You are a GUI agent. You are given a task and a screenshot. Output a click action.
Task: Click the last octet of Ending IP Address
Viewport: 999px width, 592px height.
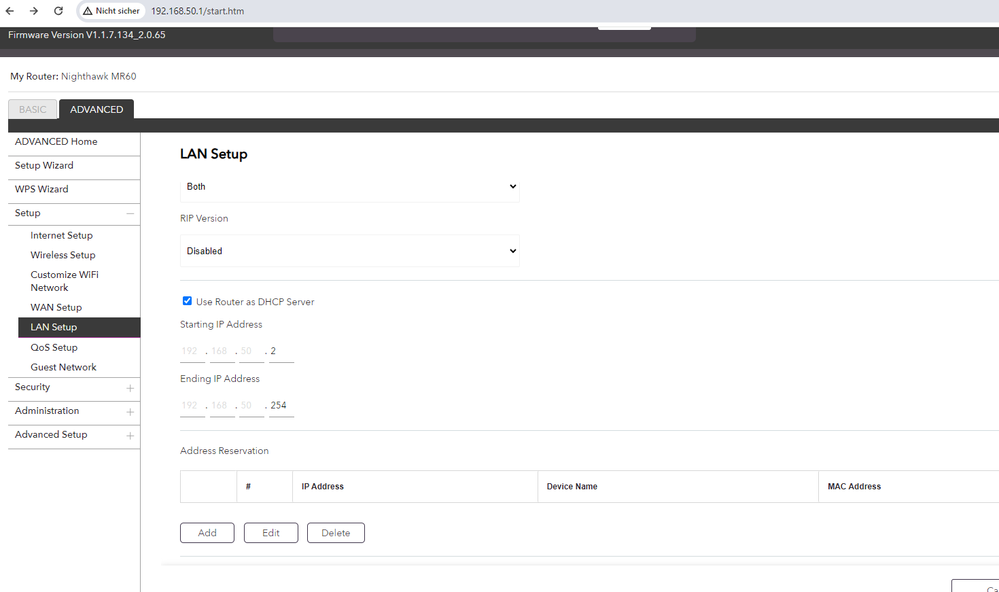278,404
